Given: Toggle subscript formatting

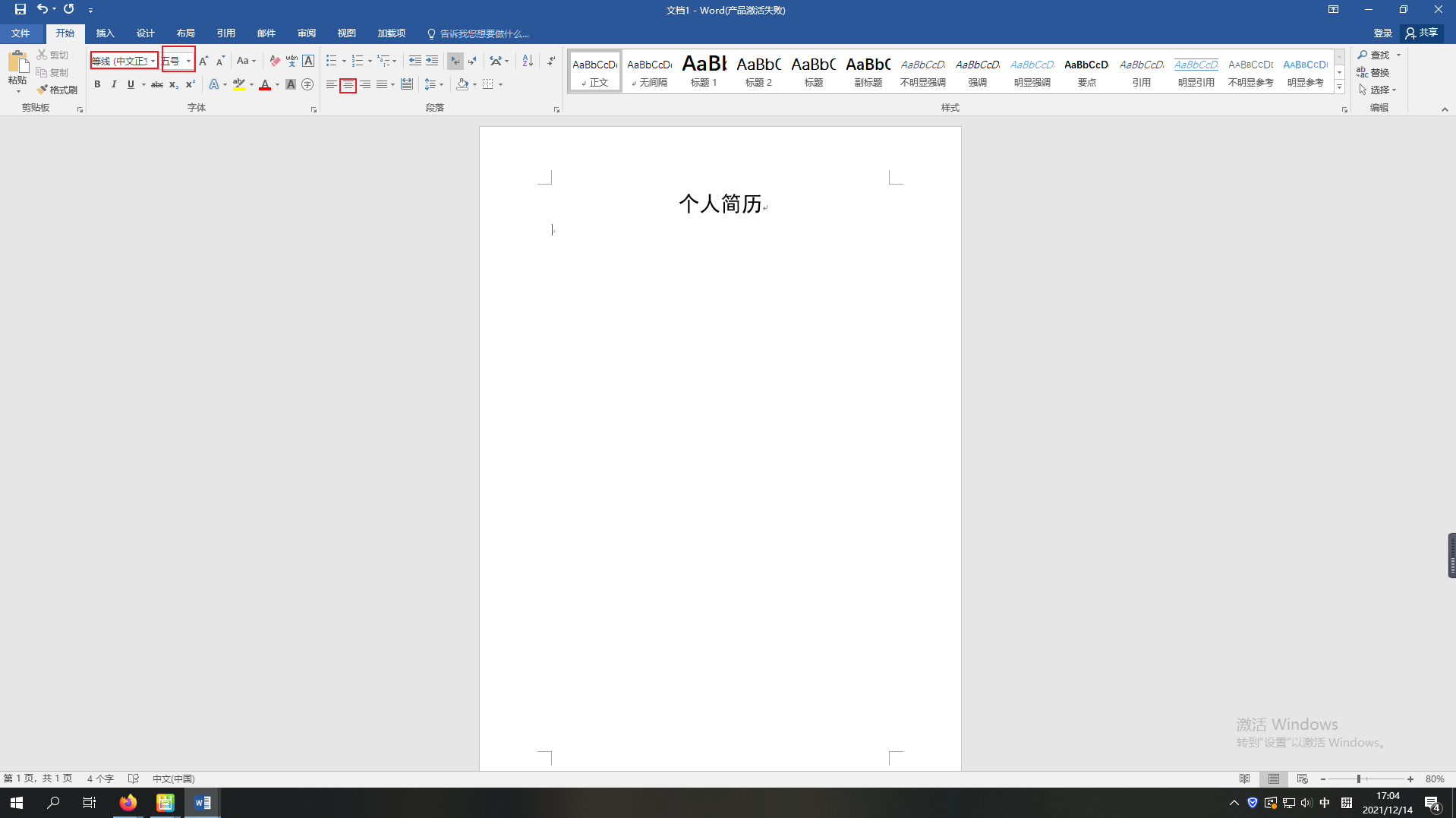Looking at the screenshot, I should [174, 84].
